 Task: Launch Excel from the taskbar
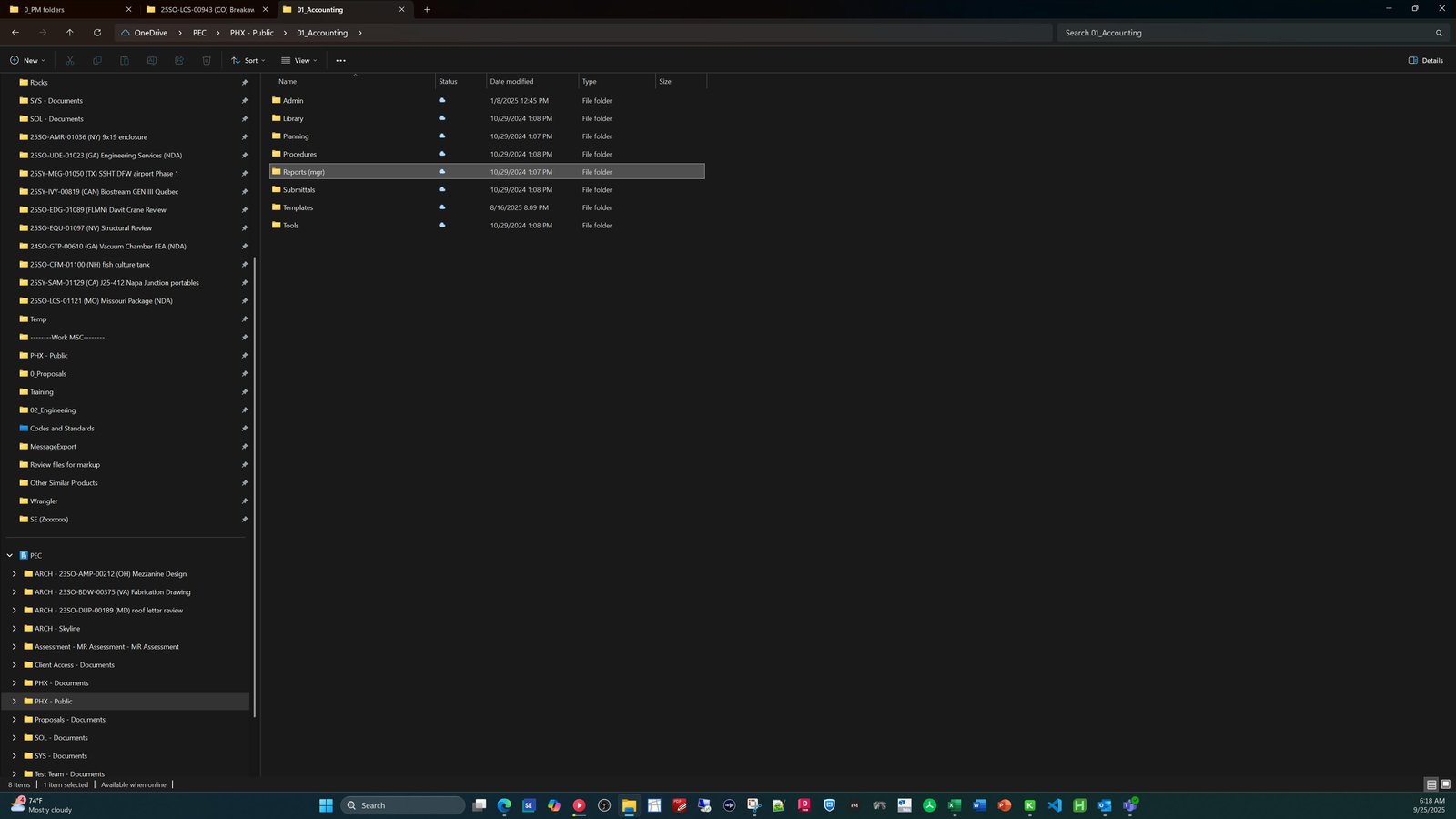(x=955, y=805)
